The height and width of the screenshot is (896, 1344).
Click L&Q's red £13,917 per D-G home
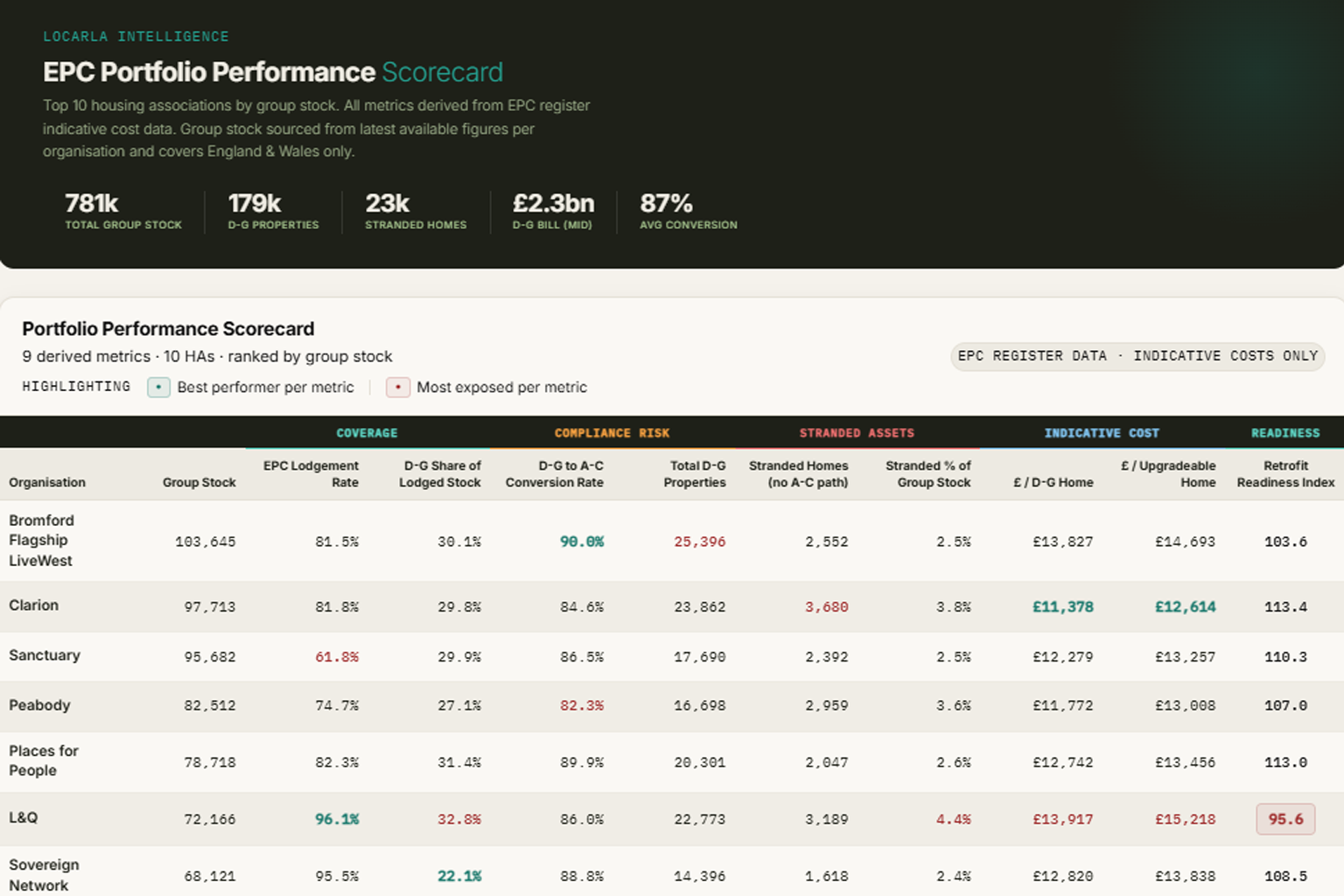coord(1063,820)
